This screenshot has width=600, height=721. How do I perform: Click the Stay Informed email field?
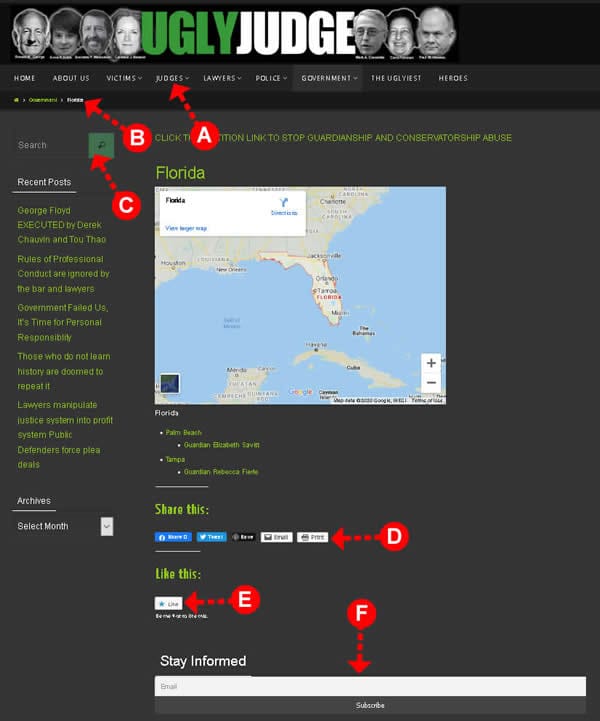pos(369,686)
